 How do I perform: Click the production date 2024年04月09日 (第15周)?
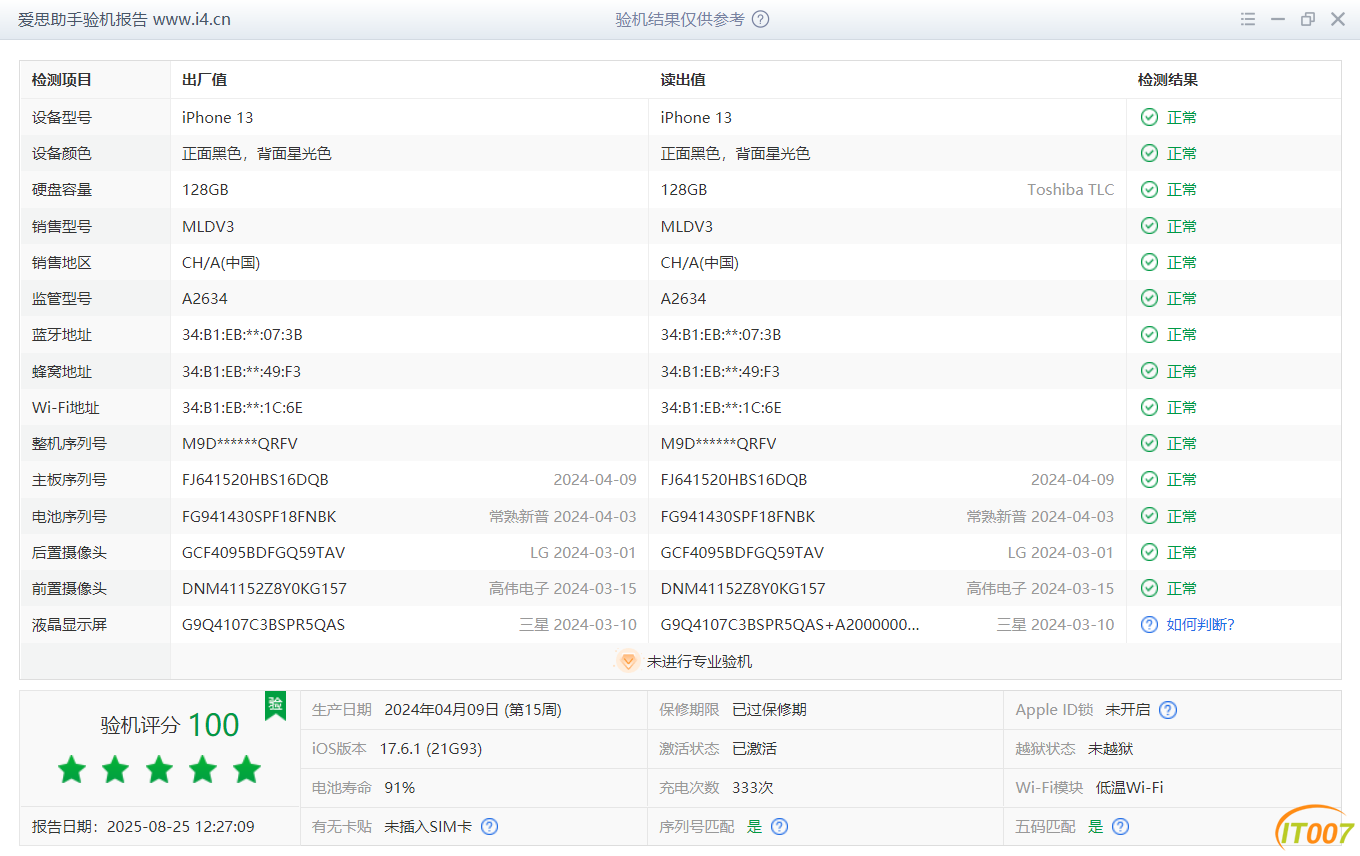tap(473, 710)
